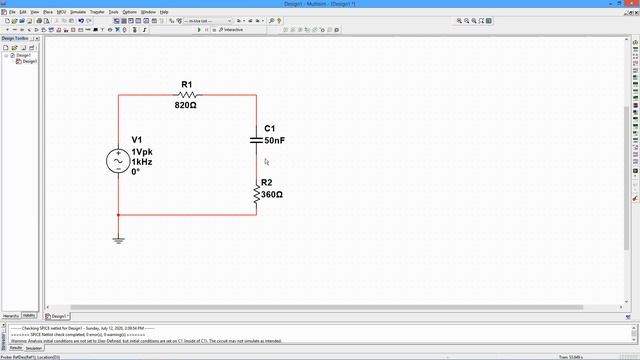Click the horizontal scrollbar of the schematic
The image size is (640, 360).
(327, 307)
